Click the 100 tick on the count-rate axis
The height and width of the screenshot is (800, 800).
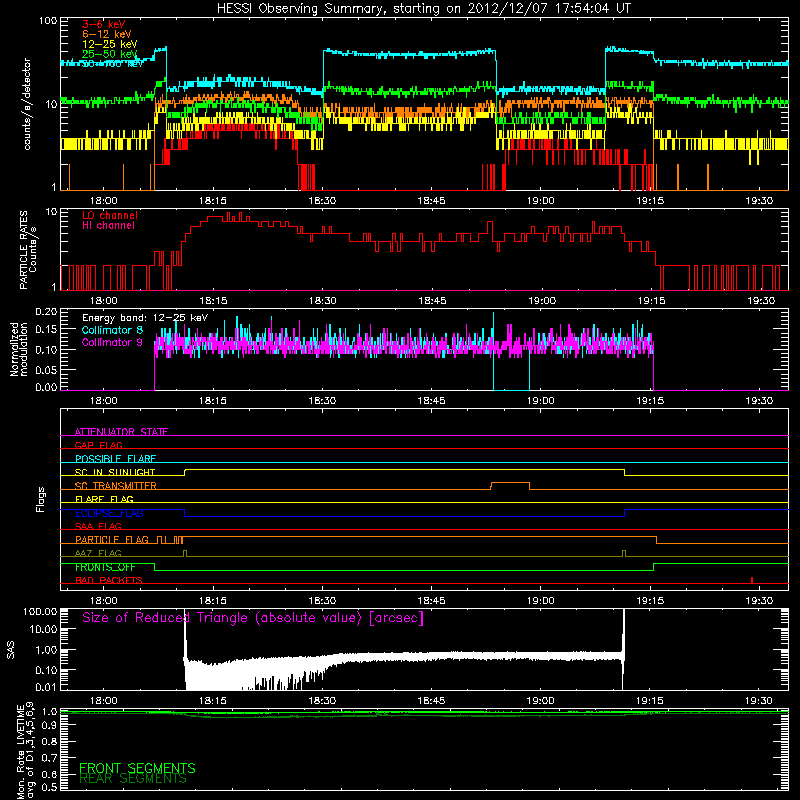[48, 21]
